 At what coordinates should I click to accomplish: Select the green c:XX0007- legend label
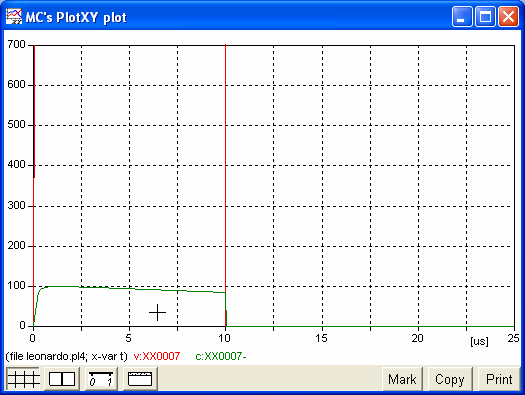tap(221, 356)
